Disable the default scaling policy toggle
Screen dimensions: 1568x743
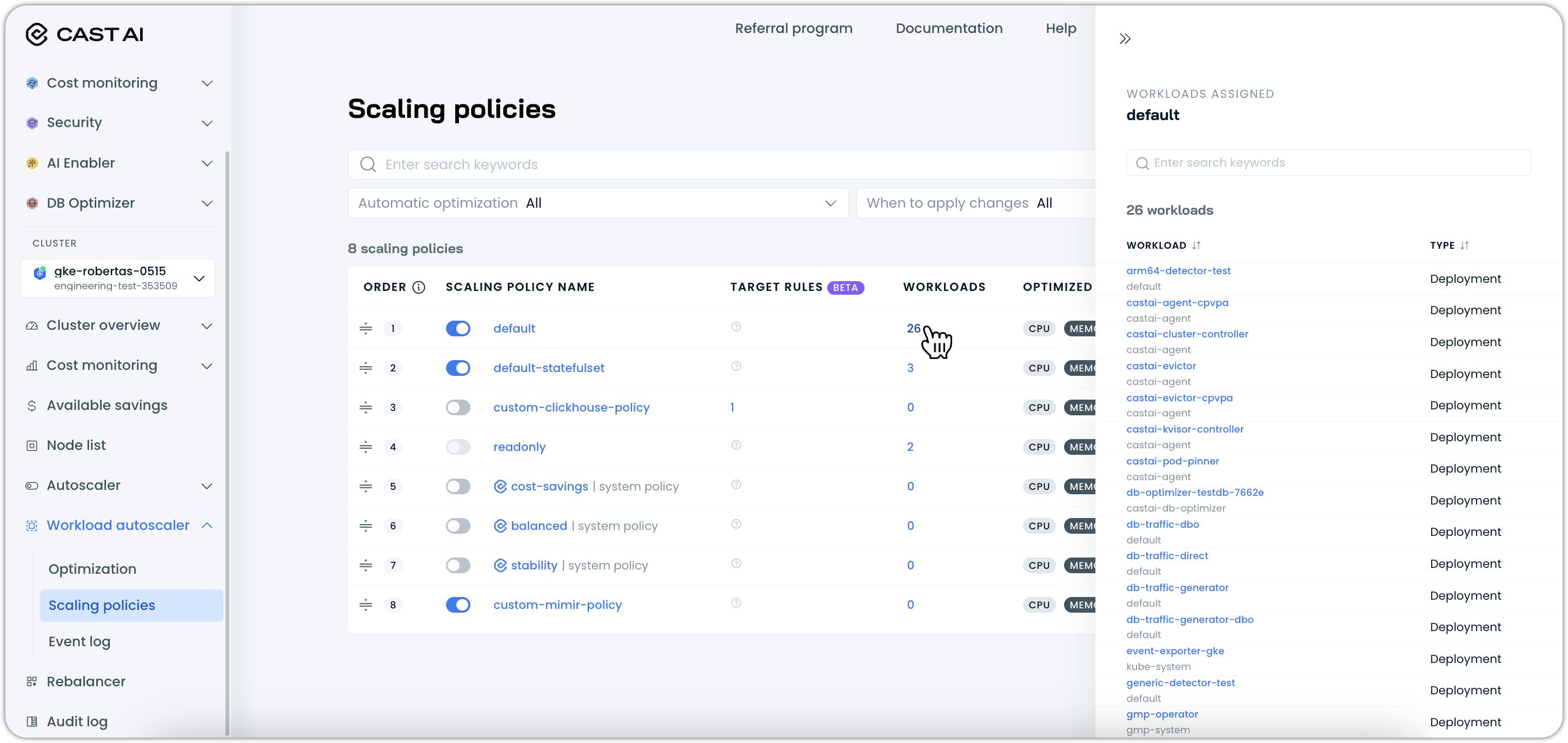tap(458, 328)
